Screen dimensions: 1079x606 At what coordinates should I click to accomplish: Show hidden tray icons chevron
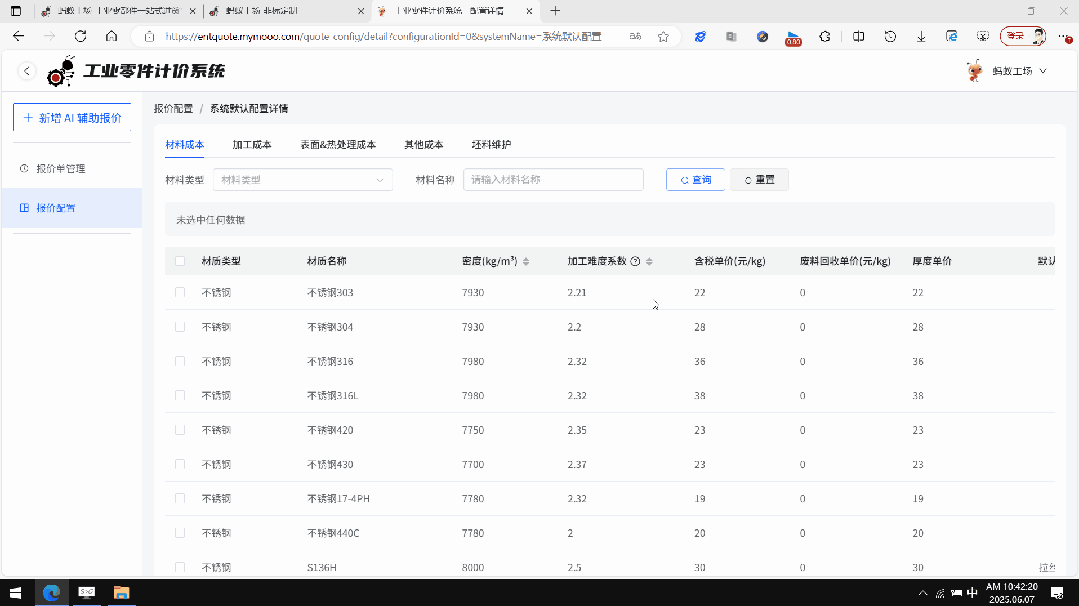(x=923, y=593)
